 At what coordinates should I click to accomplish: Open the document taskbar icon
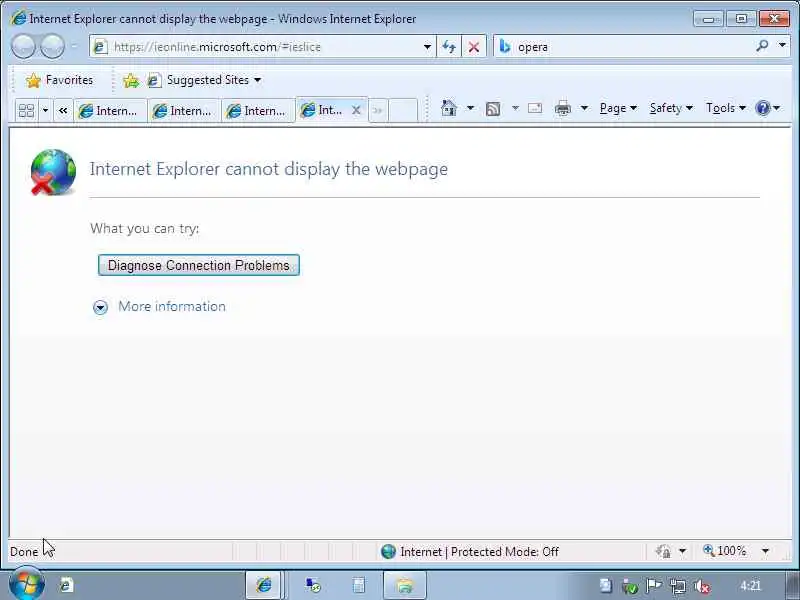[x=359, y=585]
